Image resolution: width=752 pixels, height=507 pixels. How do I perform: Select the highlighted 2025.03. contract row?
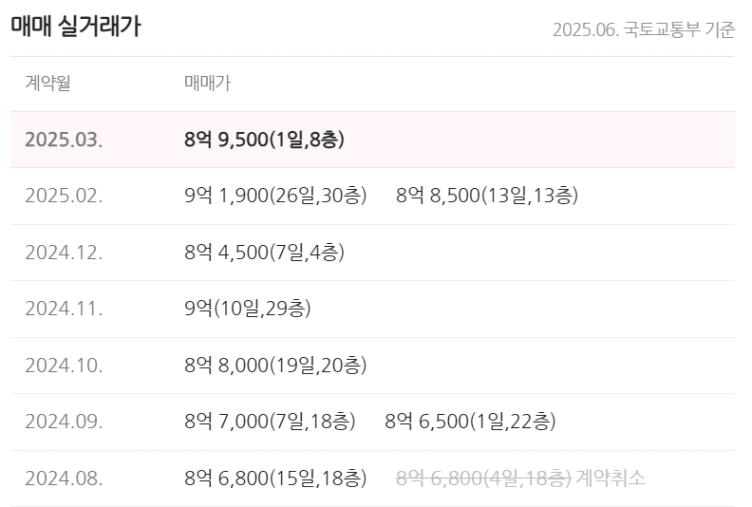(x=372, y=140)
